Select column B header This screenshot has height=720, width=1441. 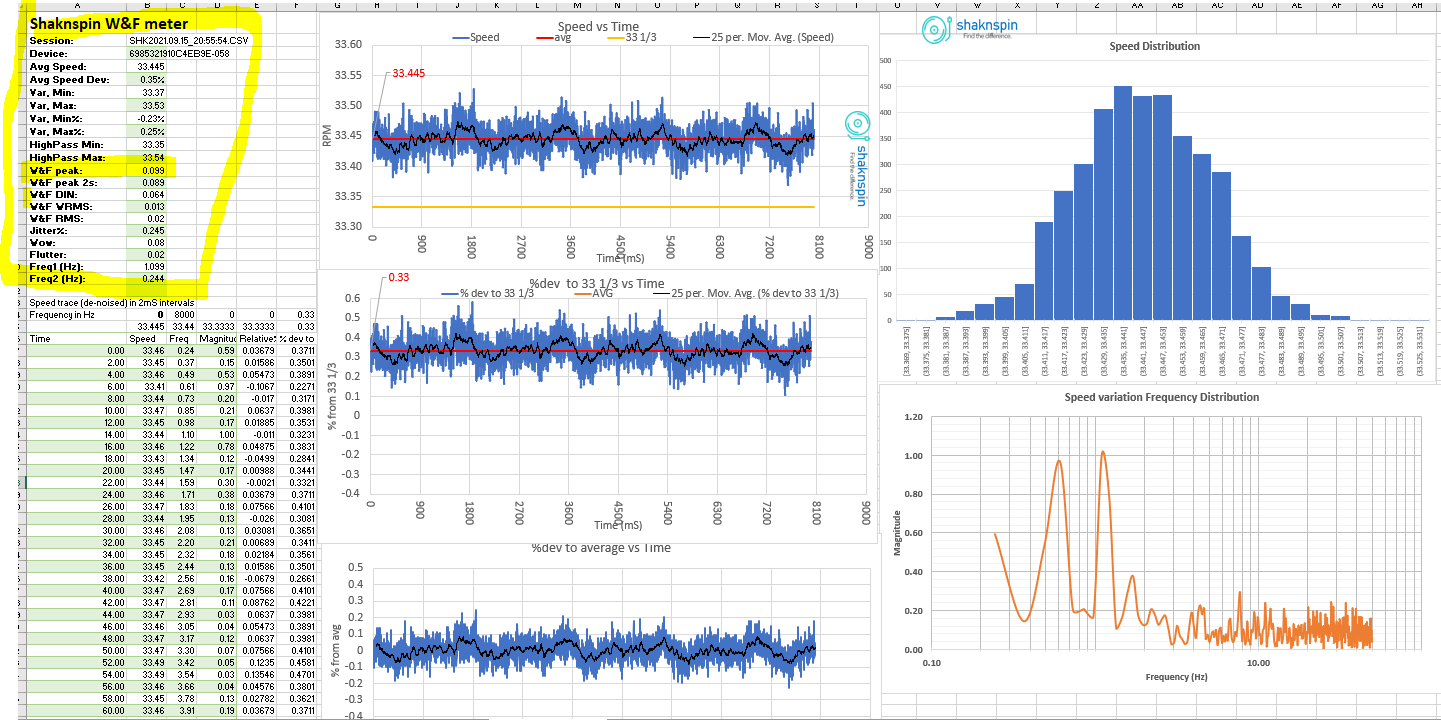point(148,5)
